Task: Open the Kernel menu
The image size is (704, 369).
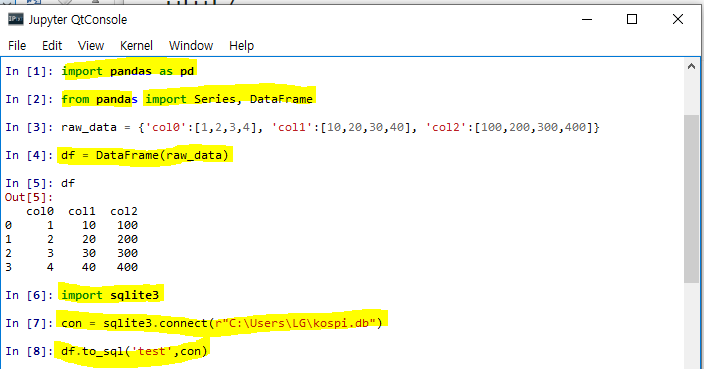Action: [136, 46]
